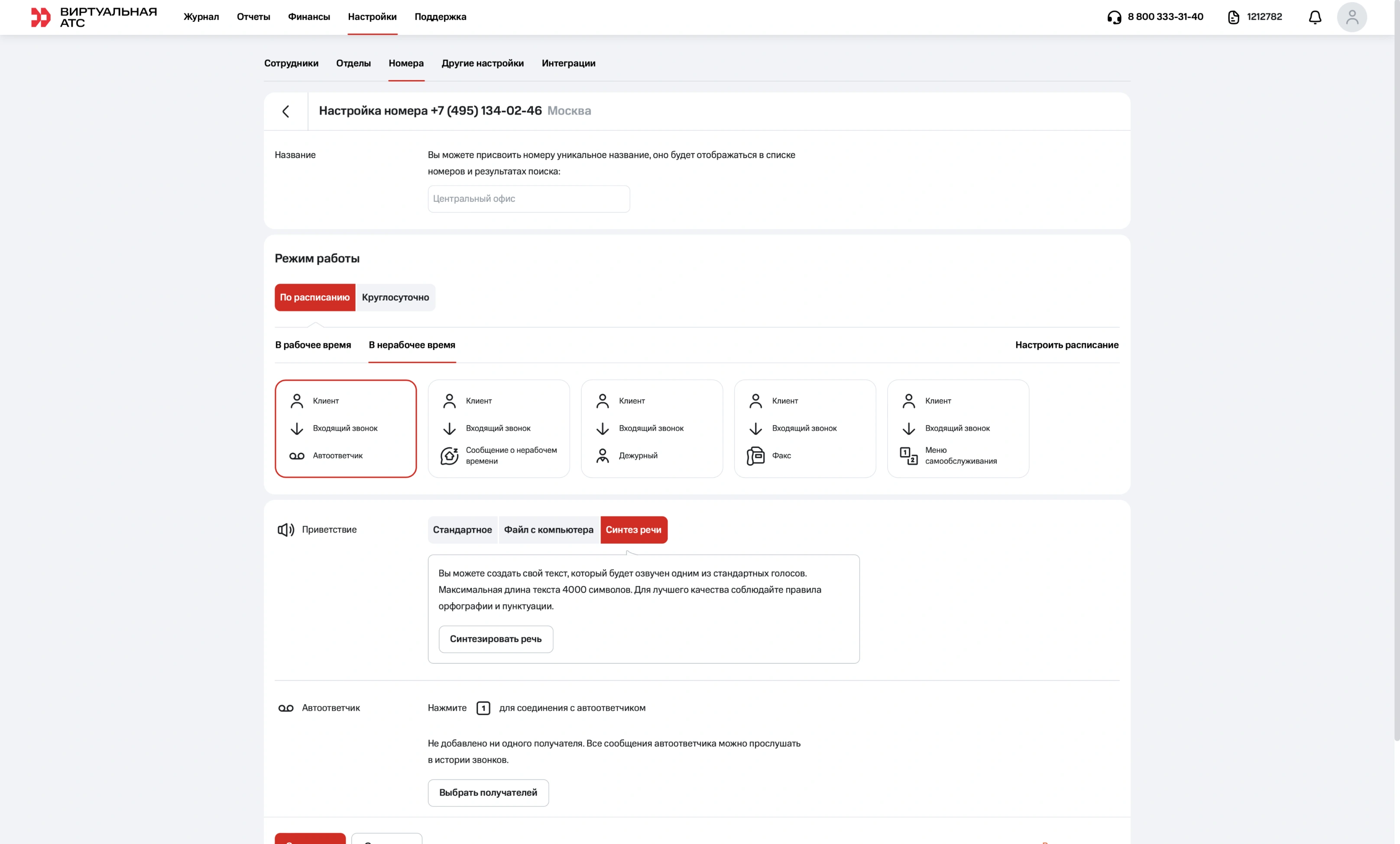The width and height of the screenshot is (1400, 844).
Task: Open the В рабочее время tab
Action: 313,345
